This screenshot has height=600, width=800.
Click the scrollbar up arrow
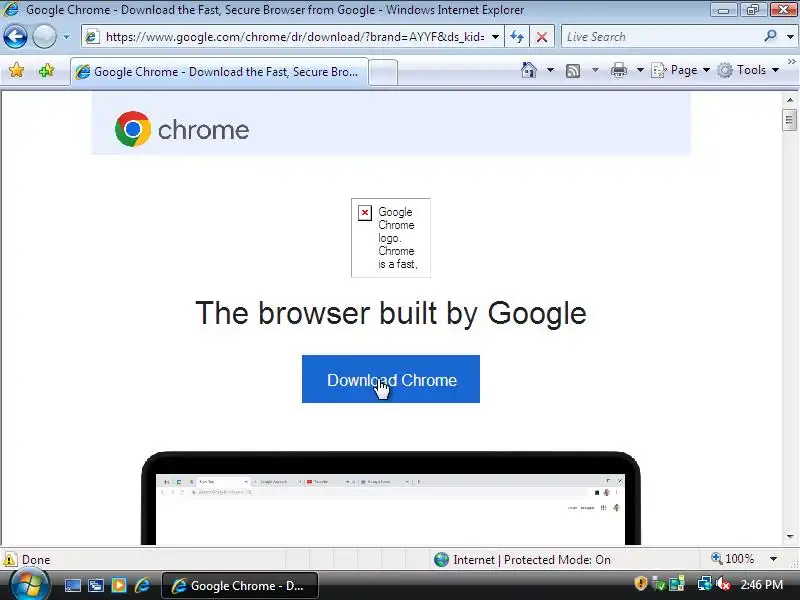(790, 100)
